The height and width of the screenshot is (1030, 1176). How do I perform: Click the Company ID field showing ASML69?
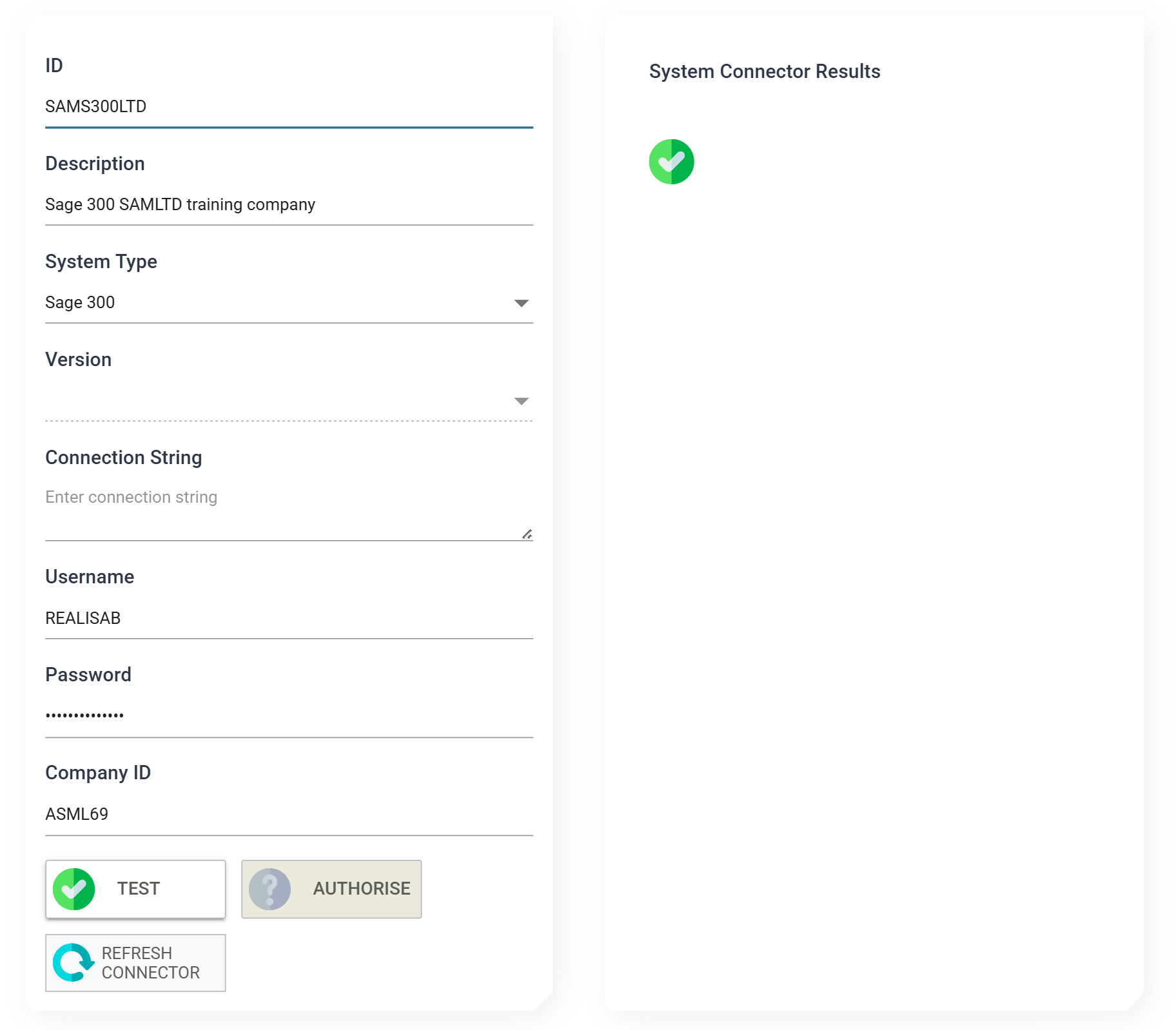click(289, 815)
